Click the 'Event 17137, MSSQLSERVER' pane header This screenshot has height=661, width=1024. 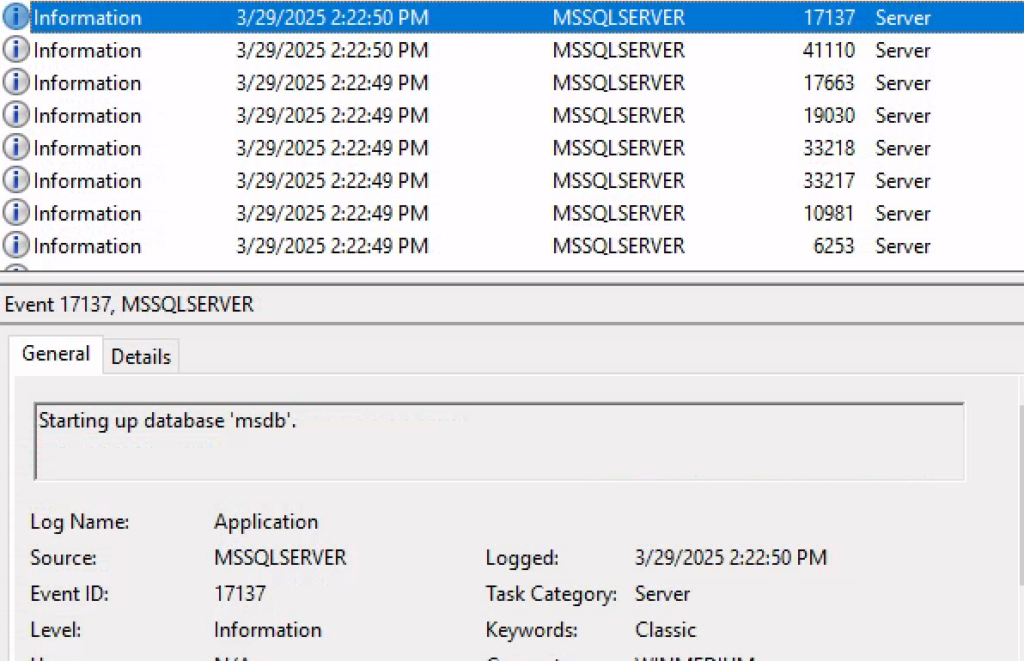(130, 305)
